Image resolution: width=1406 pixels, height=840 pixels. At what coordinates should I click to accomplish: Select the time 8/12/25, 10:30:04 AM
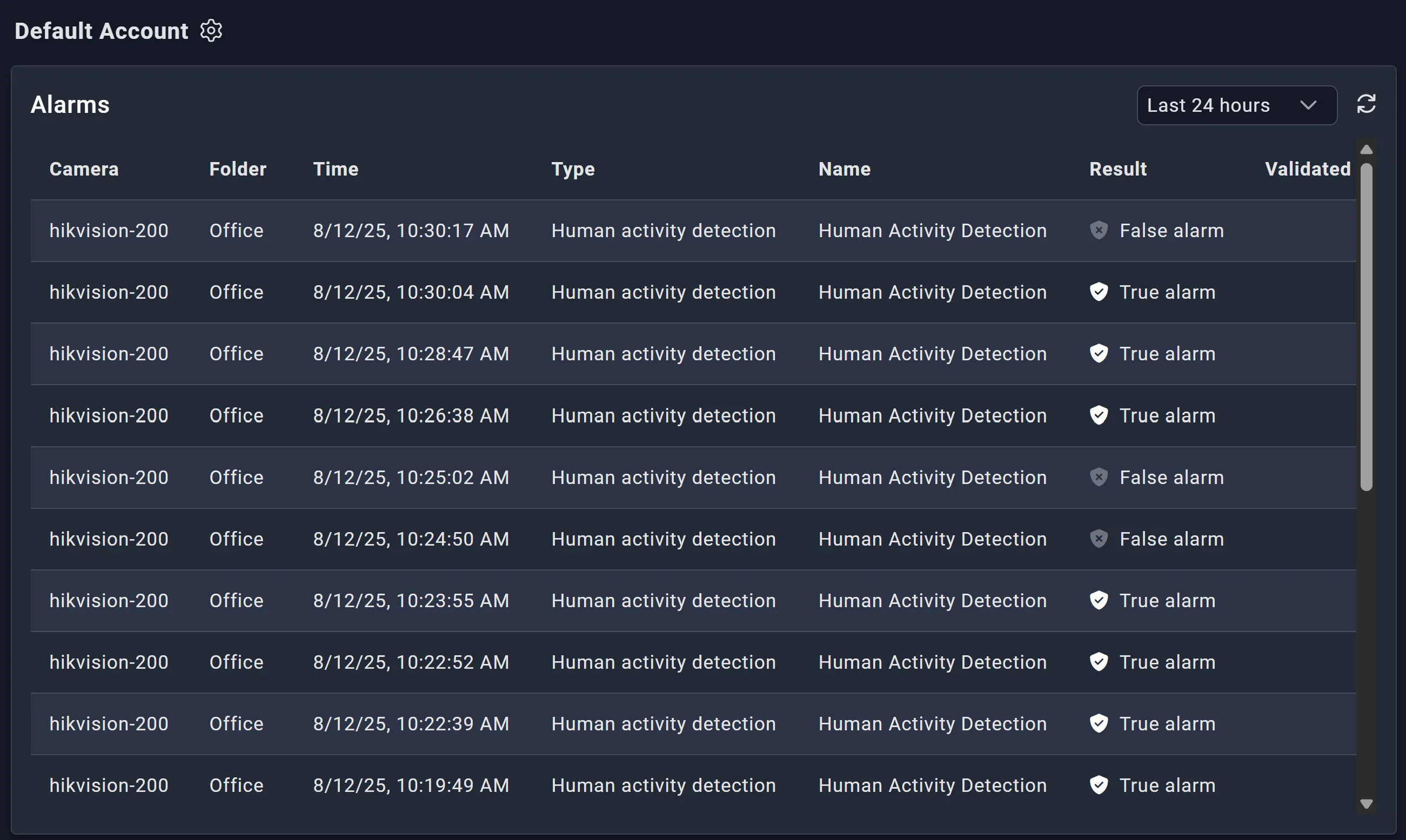coord(411,292)
